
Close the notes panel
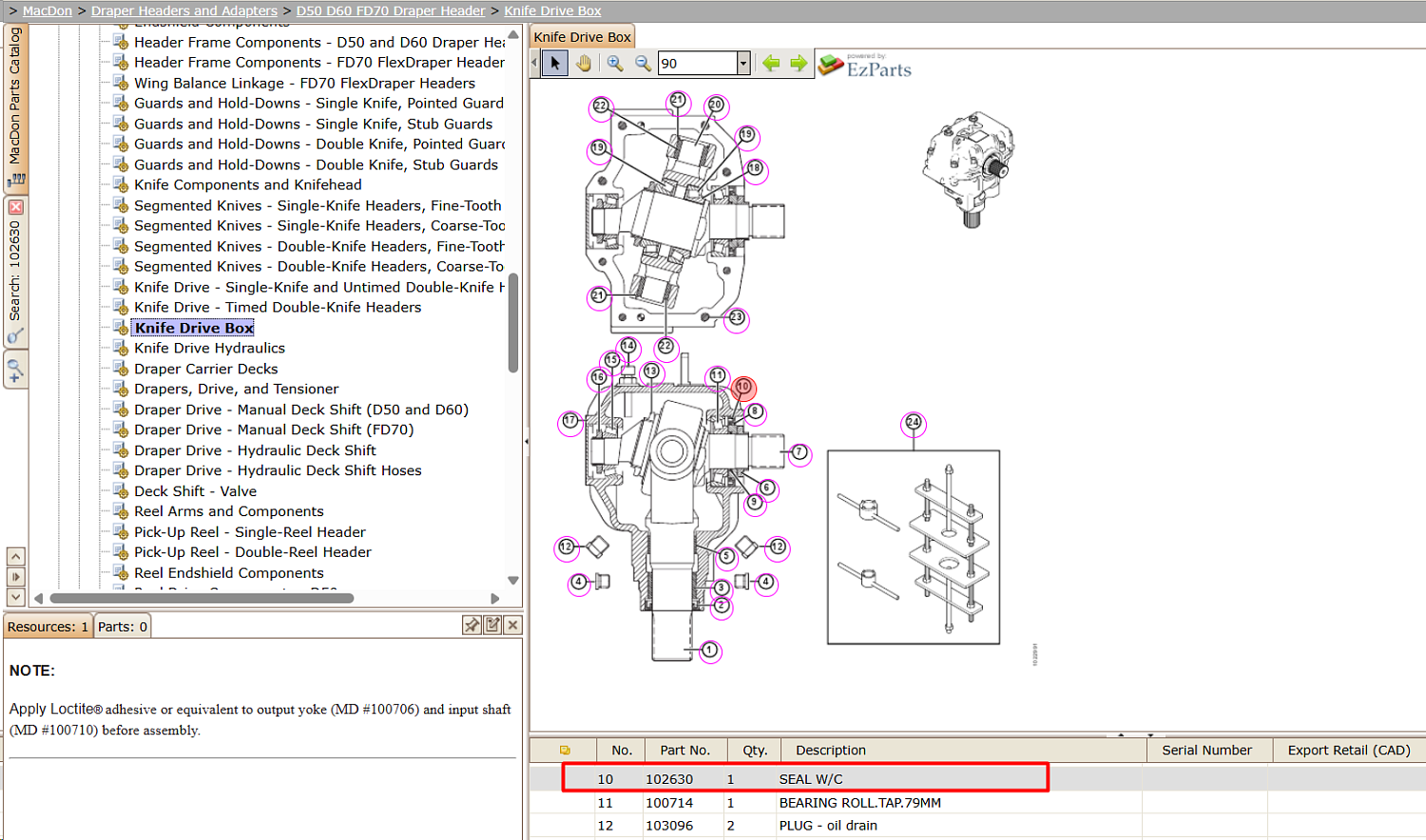512,625
